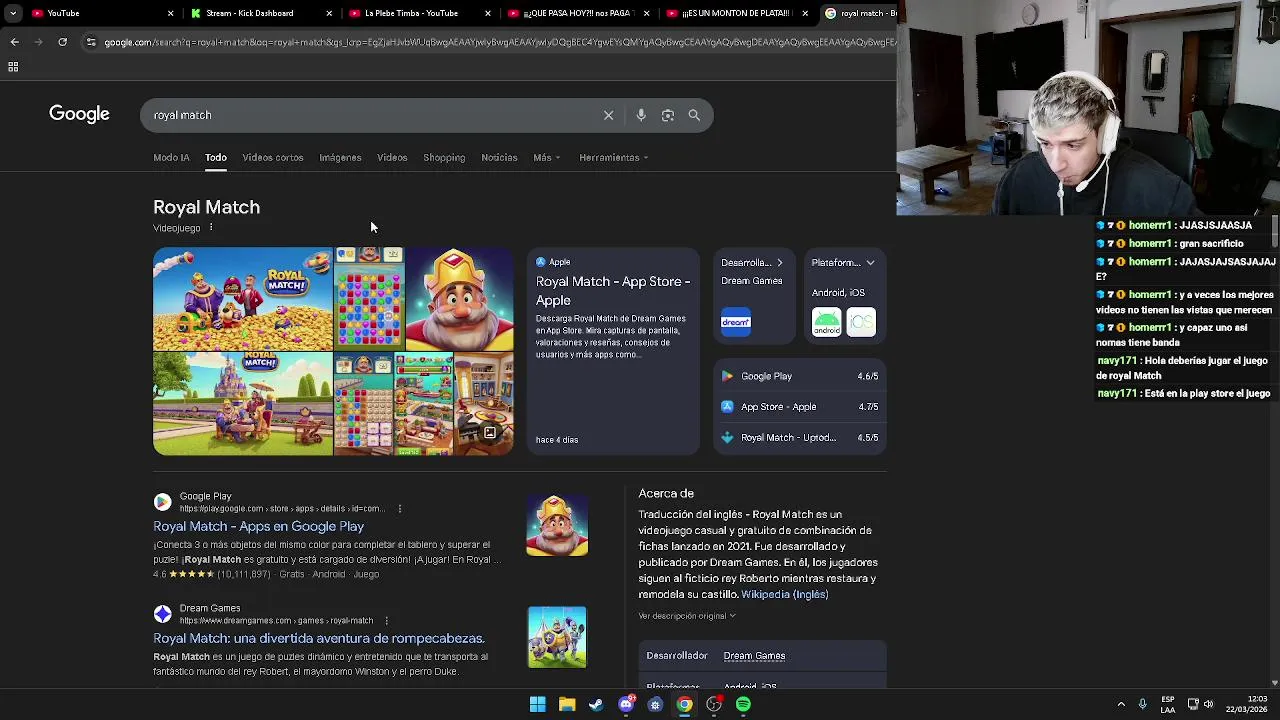This screenshot has width=1280, height=720.
Task: Expand Ver descripción original
Action: coord(687,616)
